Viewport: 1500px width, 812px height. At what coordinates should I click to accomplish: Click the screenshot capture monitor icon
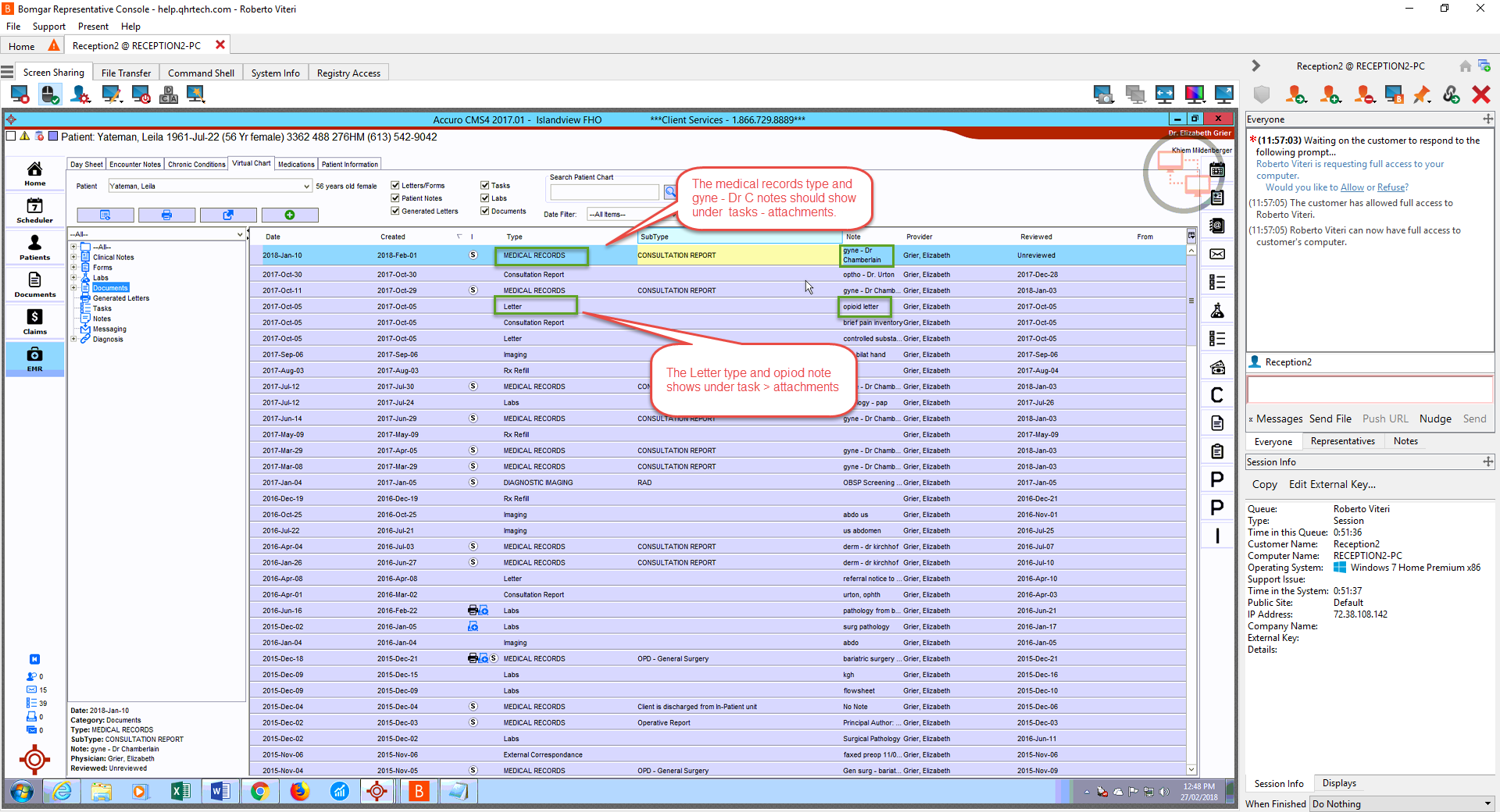[x=1103, y=95]
